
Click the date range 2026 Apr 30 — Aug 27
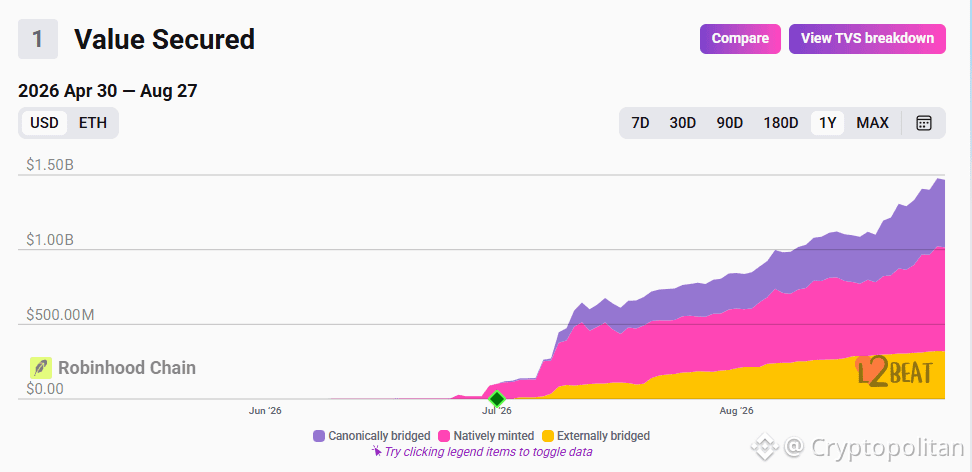(x=108, y=91)
